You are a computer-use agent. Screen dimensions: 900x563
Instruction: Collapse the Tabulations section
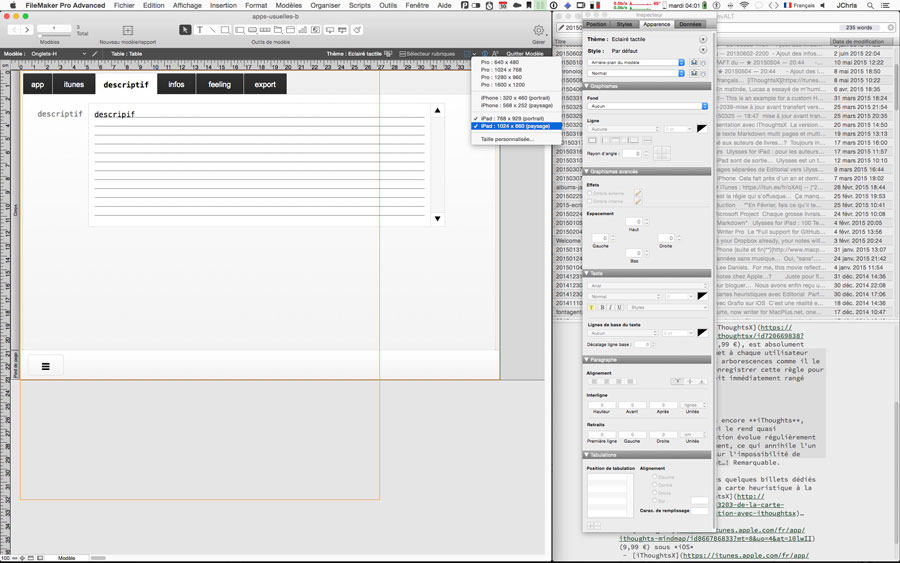point(587,455)
